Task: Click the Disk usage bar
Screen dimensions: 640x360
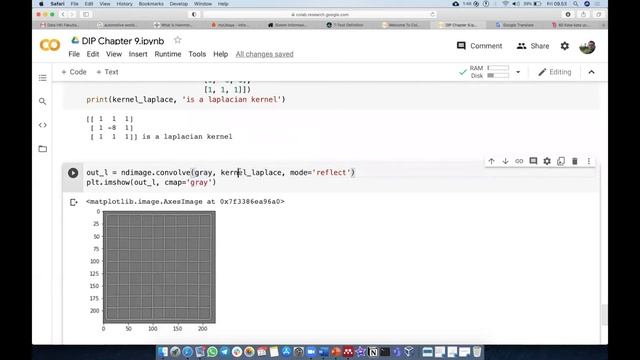Action: [x=498, y=76]
